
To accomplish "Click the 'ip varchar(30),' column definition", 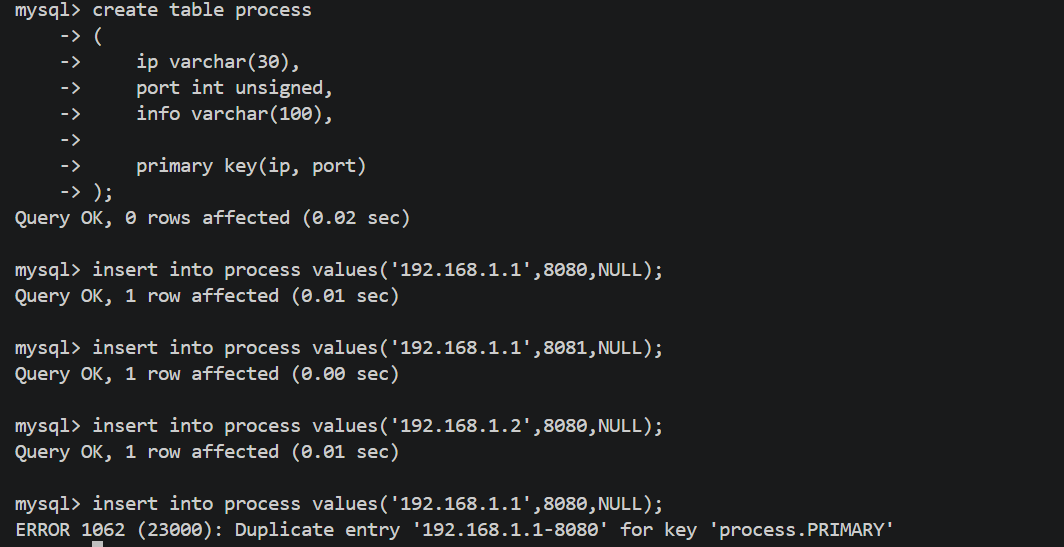I will [x=218, y=62].
